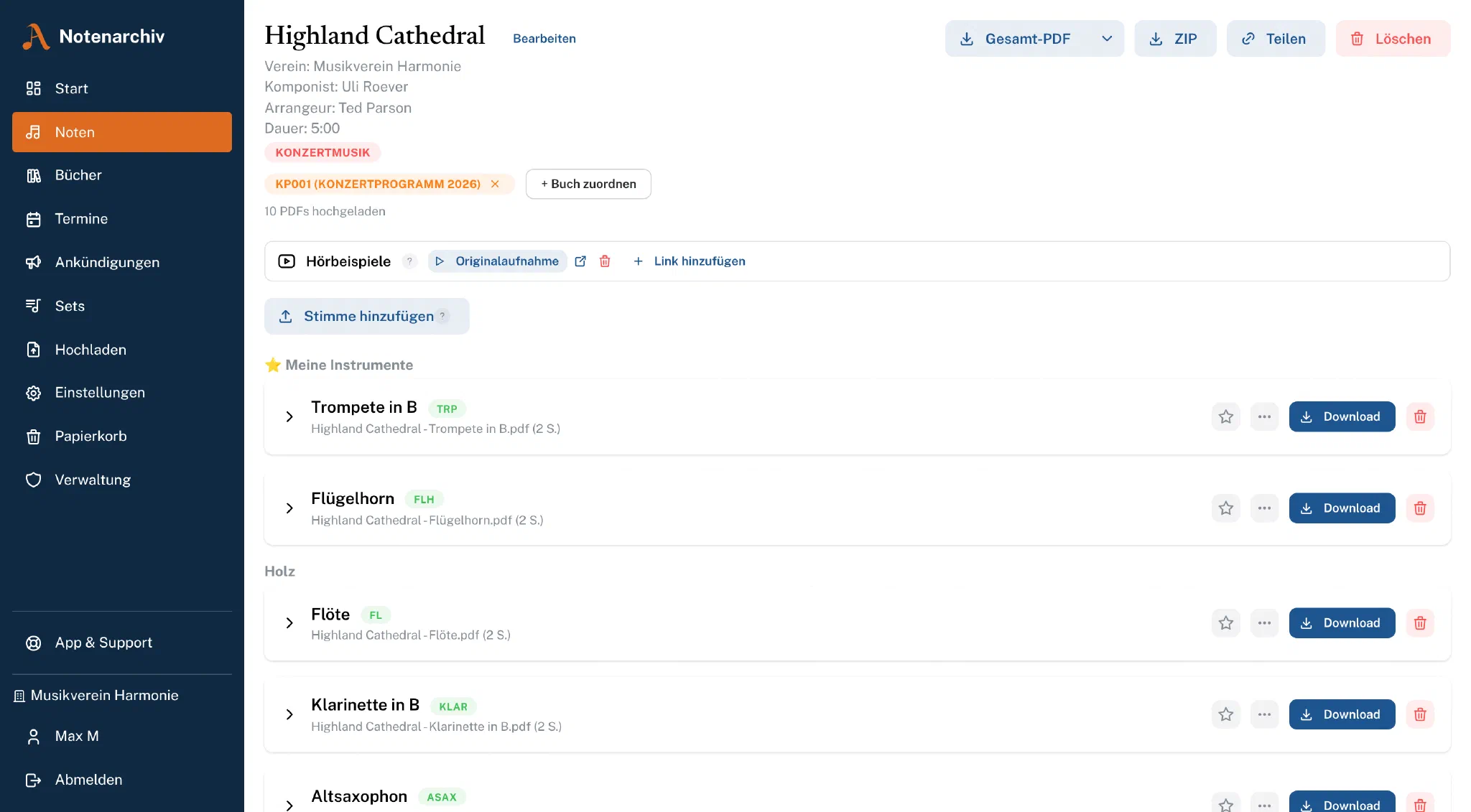This screenshot has height=812, width=1471.
Task: Open more options for Klarinette in B
Action: tap(1264, 714)
